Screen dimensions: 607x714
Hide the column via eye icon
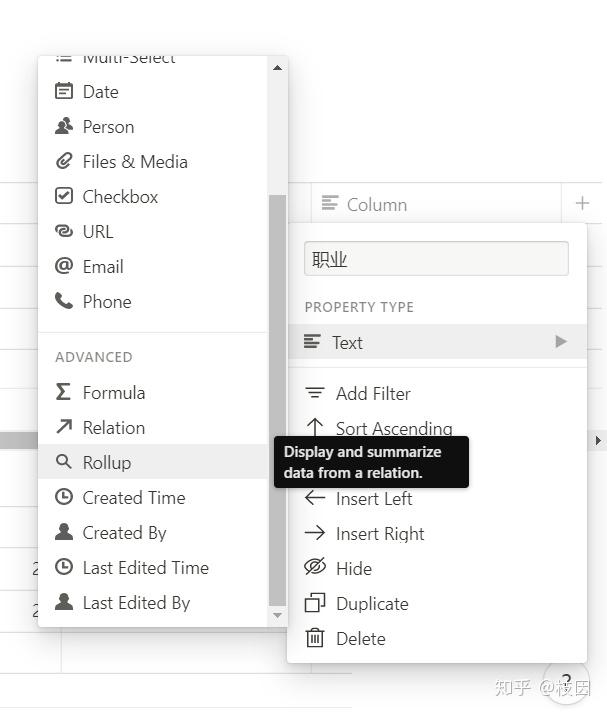point(315,568)
